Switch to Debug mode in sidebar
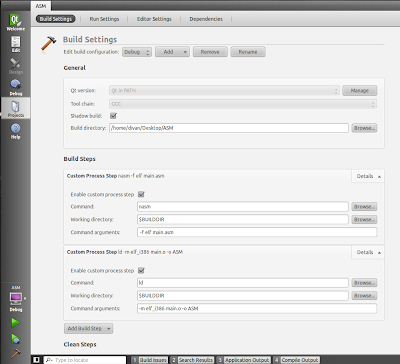The image size is (400, 364). tap(16, 88)
